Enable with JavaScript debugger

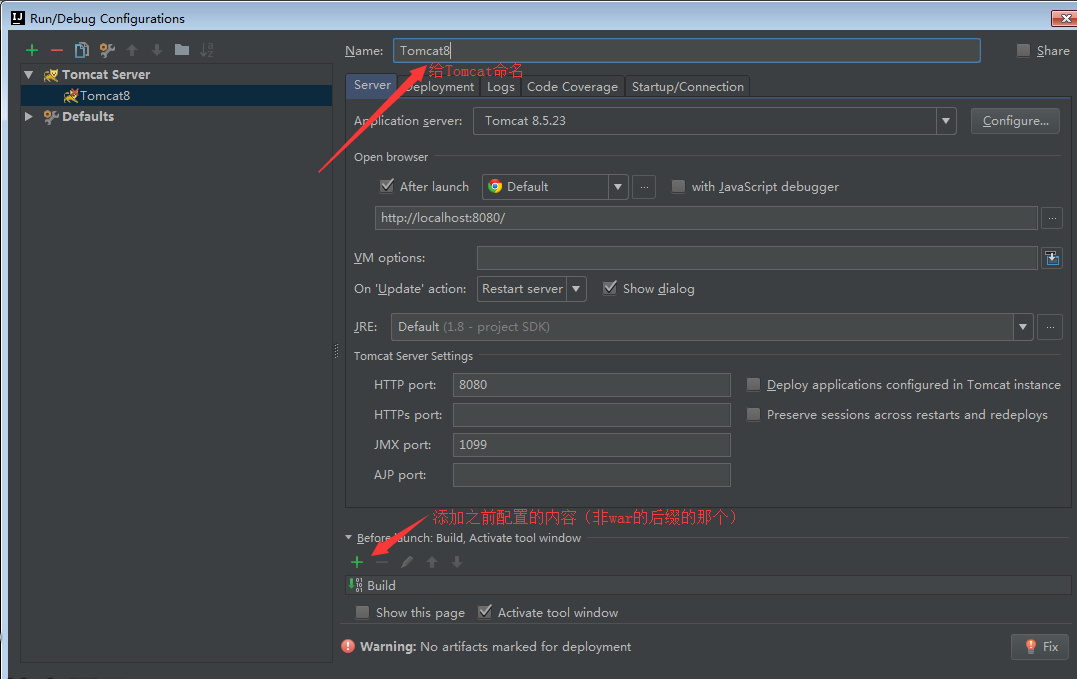678,186
